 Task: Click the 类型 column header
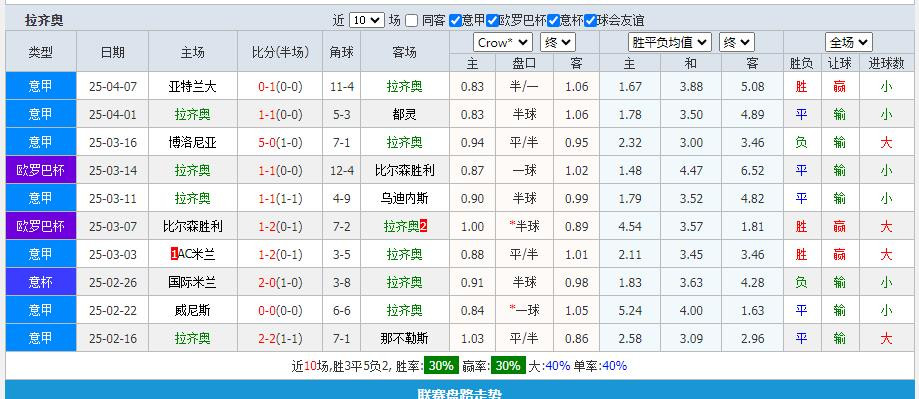[x=41, y=52]
